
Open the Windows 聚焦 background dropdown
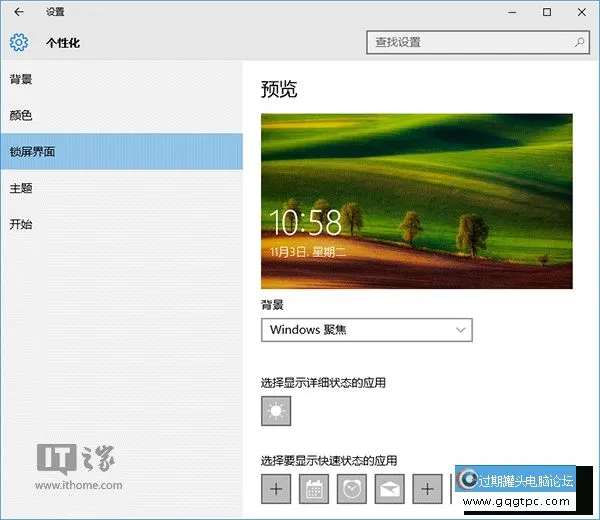(366, 330)
